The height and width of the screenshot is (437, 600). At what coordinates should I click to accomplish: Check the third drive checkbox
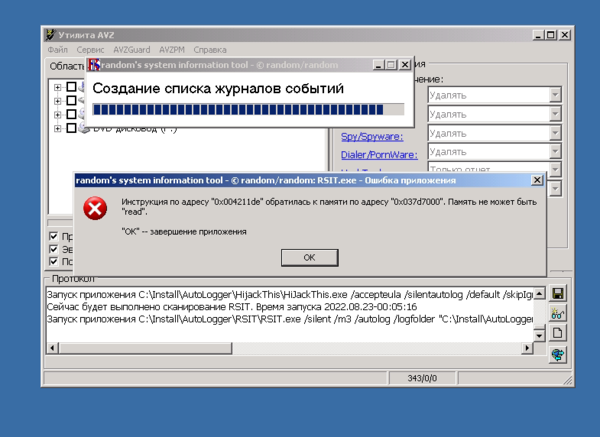71,114
